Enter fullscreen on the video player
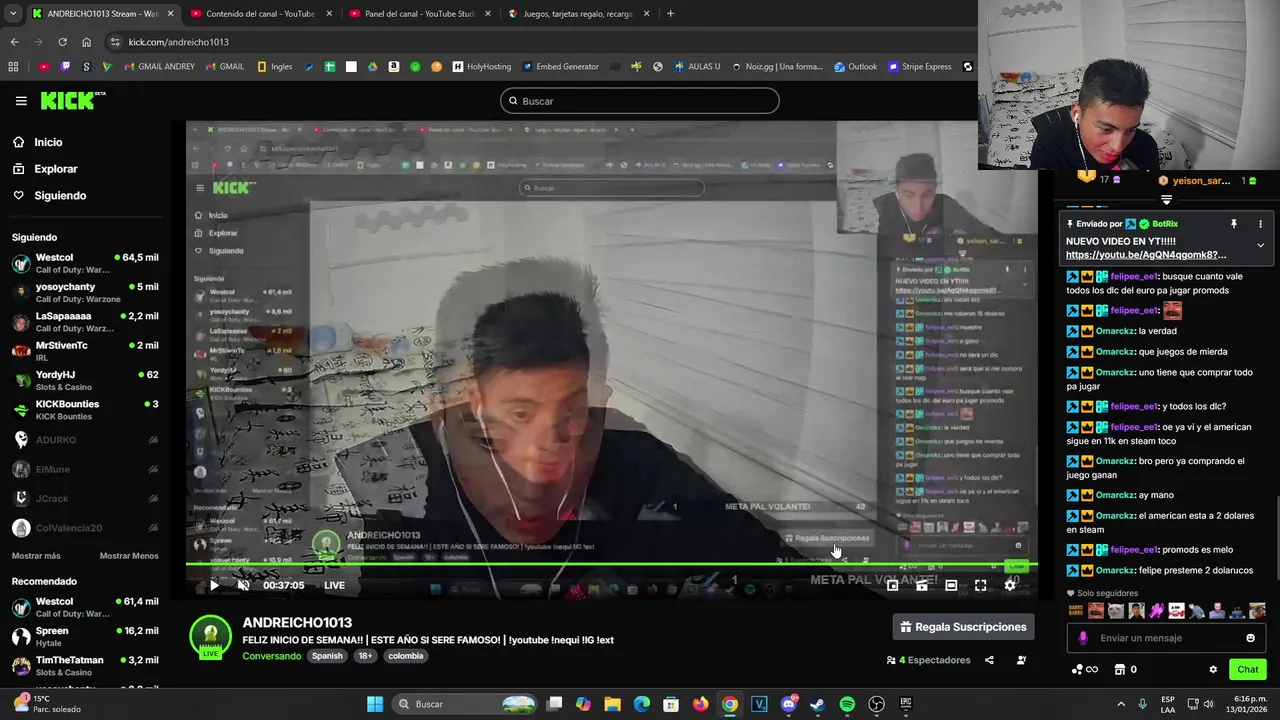This screenshot has width=1280, height=720. point(980,586)
